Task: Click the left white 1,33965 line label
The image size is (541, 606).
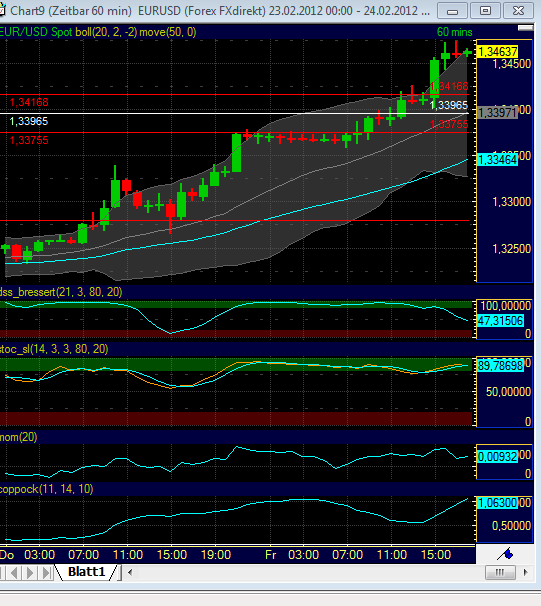Action: pyautogui.click(x=29, y=121)
